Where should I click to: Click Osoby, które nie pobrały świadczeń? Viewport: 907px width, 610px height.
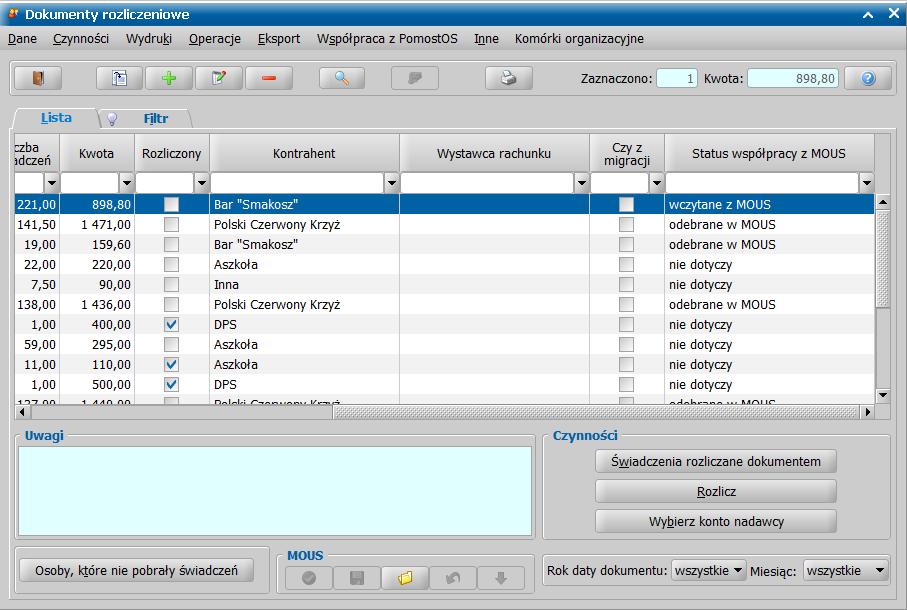(x=137, y=571)
